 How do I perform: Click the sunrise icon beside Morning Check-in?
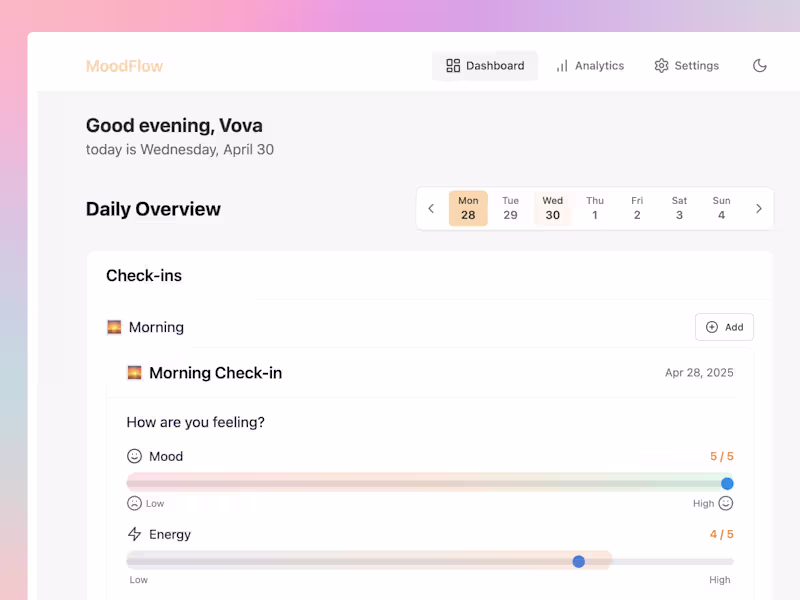click(x=134, y=373)
